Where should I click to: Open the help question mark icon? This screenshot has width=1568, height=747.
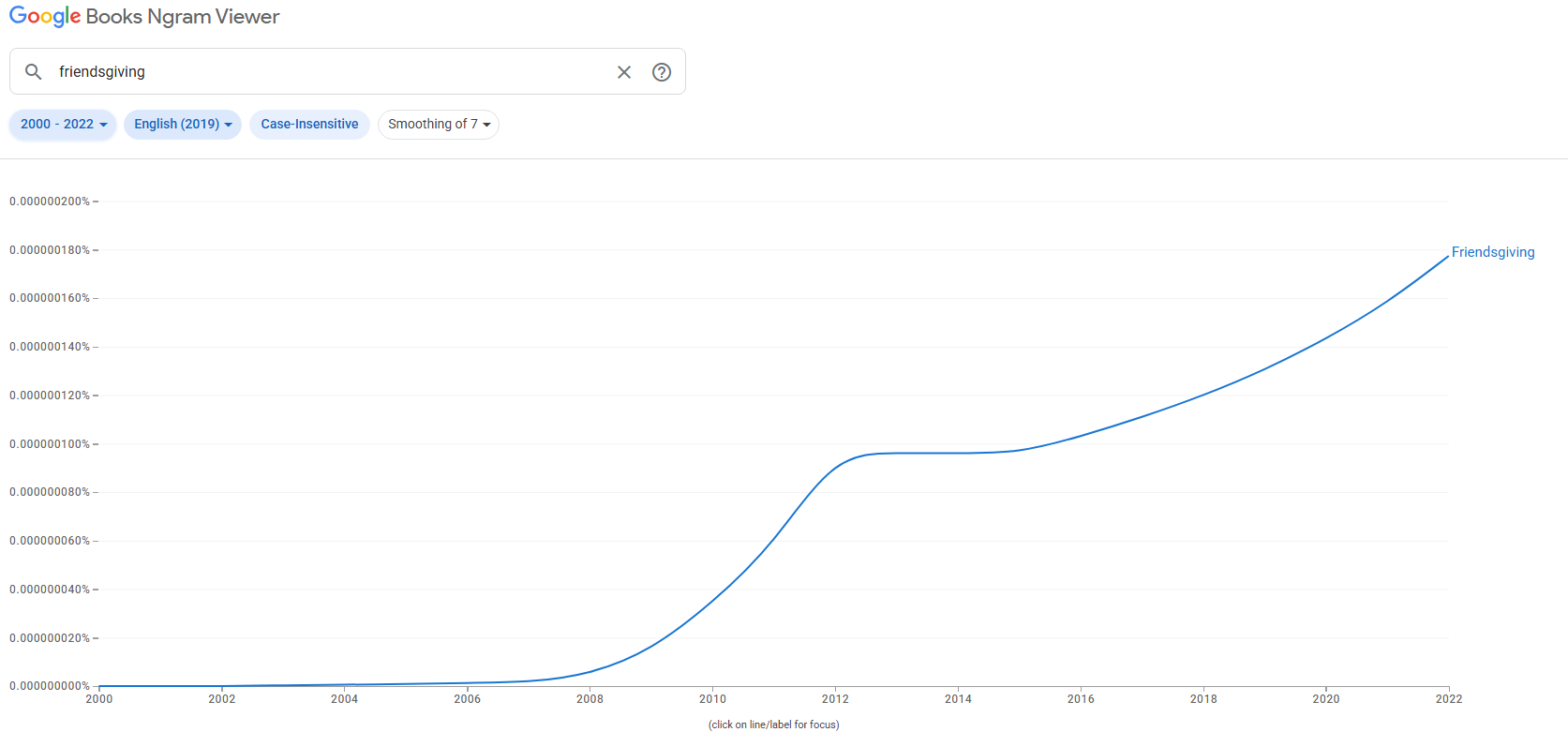click(x=662, y=72)
